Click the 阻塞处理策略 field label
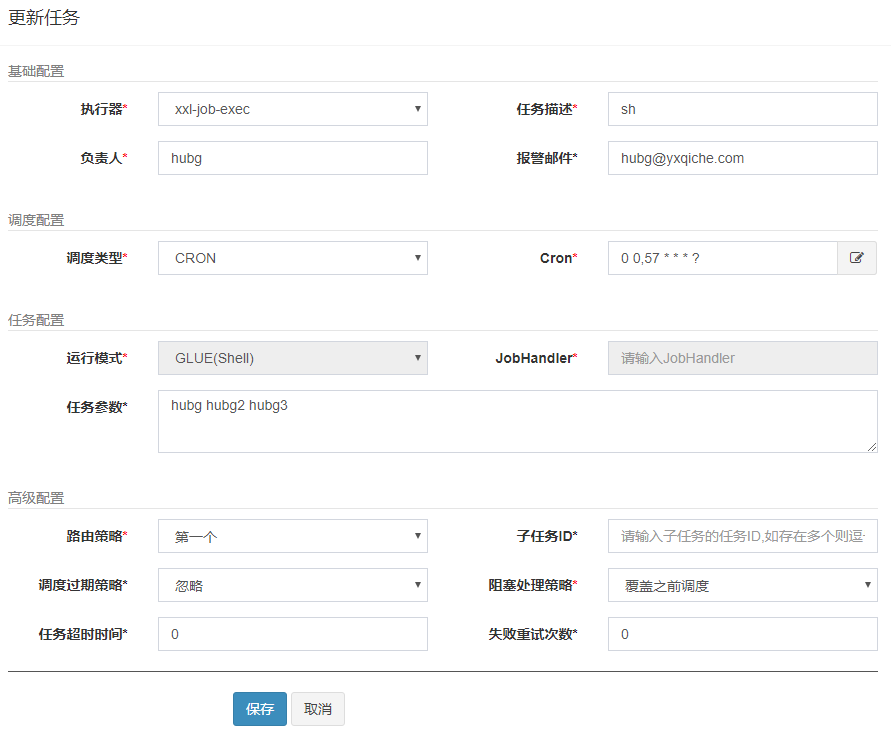 [x=532, y=585]
